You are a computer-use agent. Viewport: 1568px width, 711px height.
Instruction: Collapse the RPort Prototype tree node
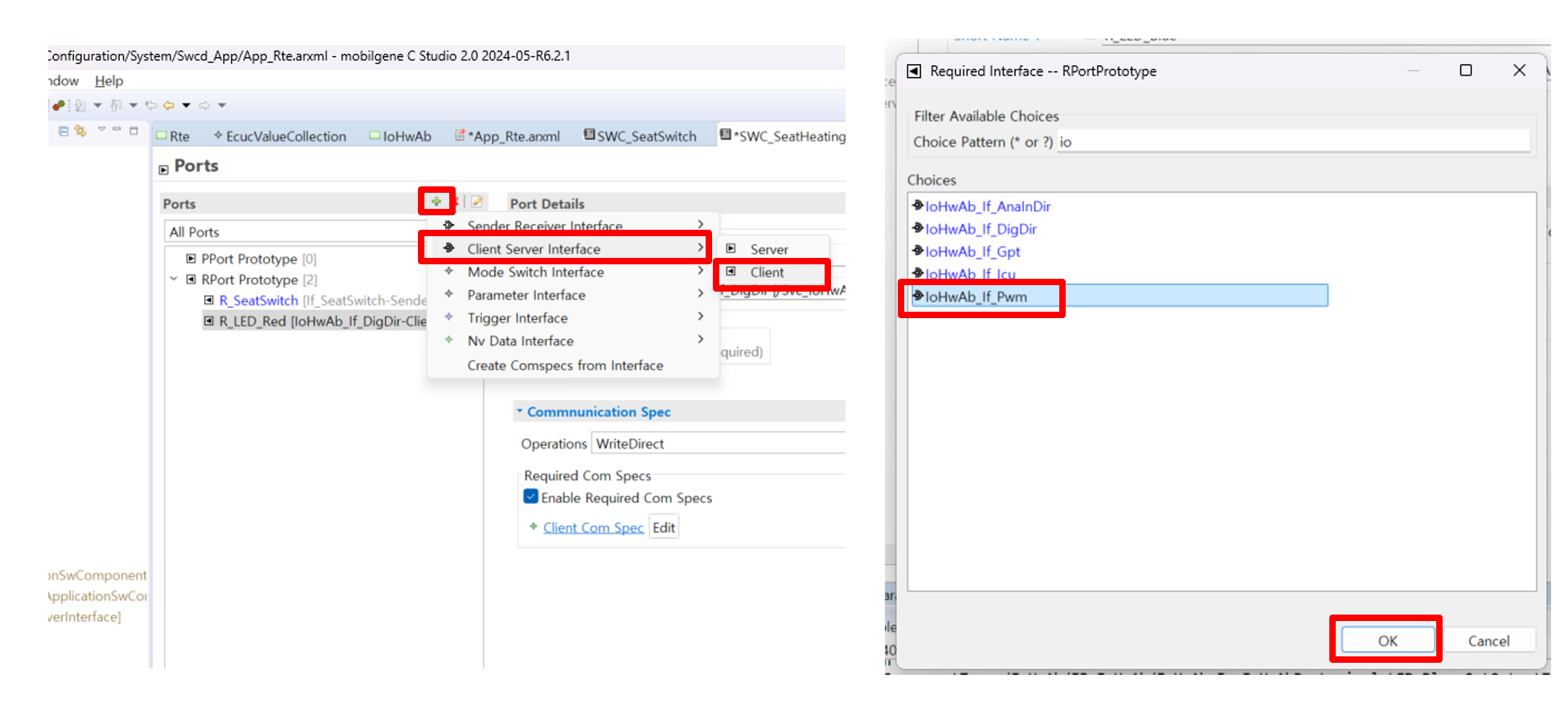point(174,280)
